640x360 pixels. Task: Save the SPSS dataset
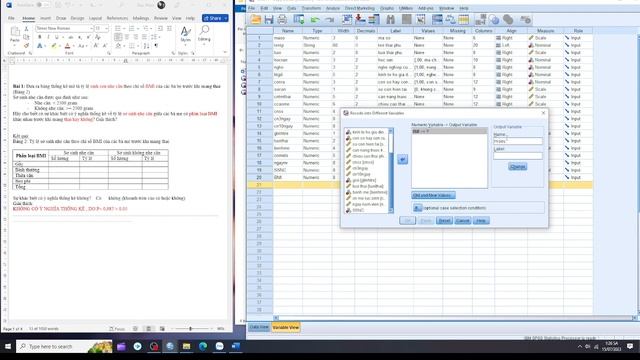coord(269,19)
